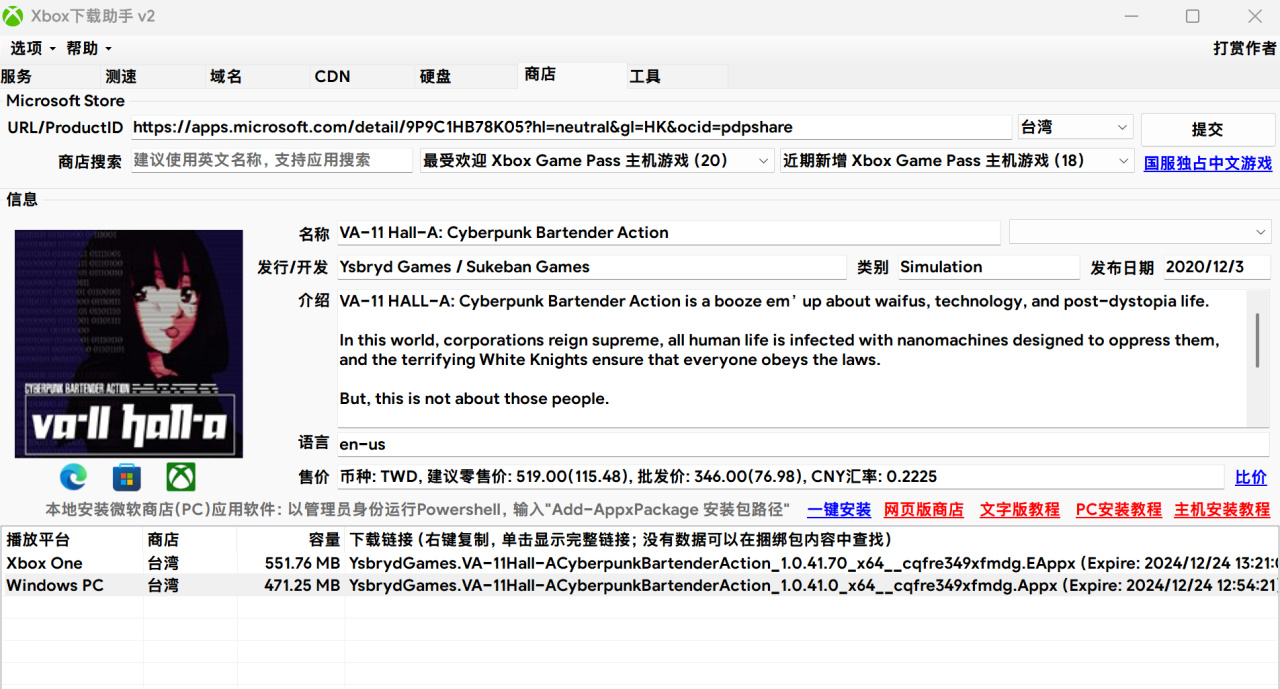Viewport: 1280px width, 689px height.
Task: Focus the 商店搜索 search box
Action: coord(272,160)
